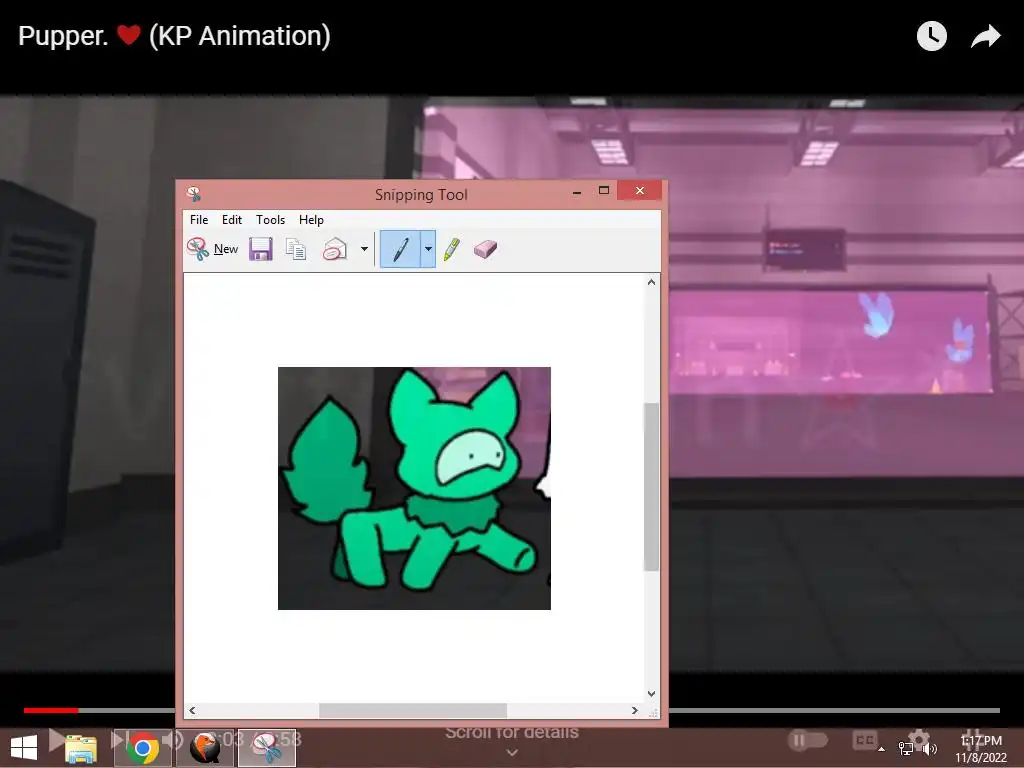Click the red video progress bar
1024x768 pixels.
coord(51,711)
